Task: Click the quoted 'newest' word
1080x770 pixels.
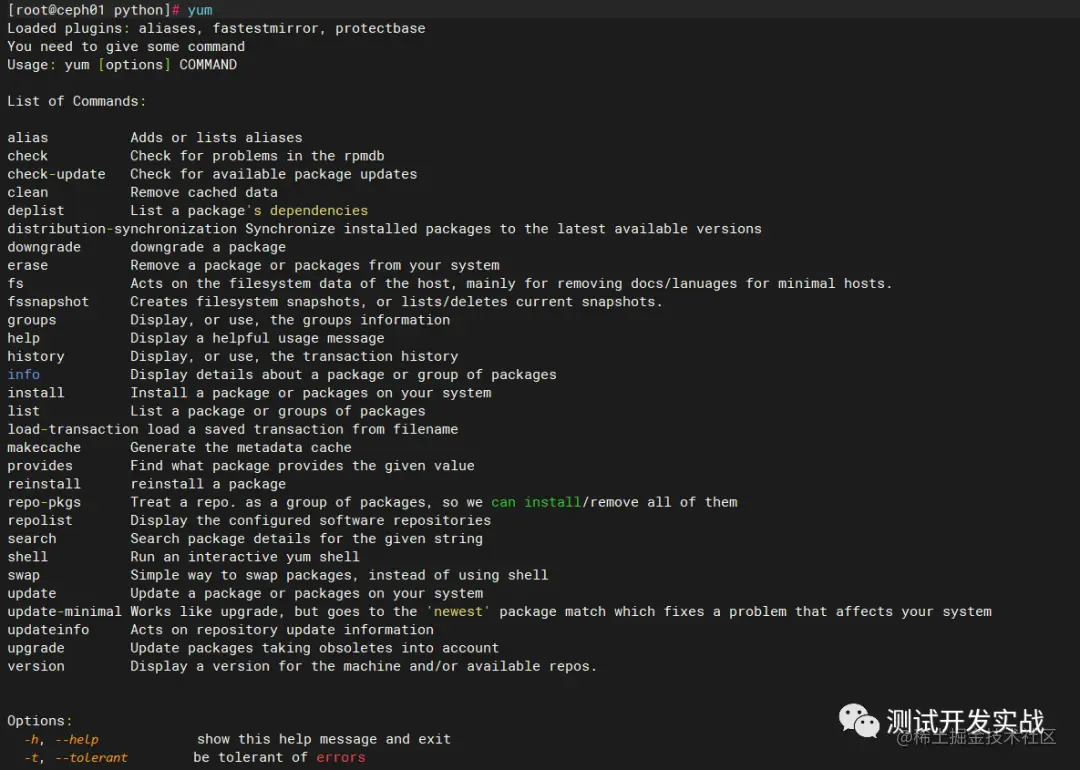Action: (x=458, y=612)
